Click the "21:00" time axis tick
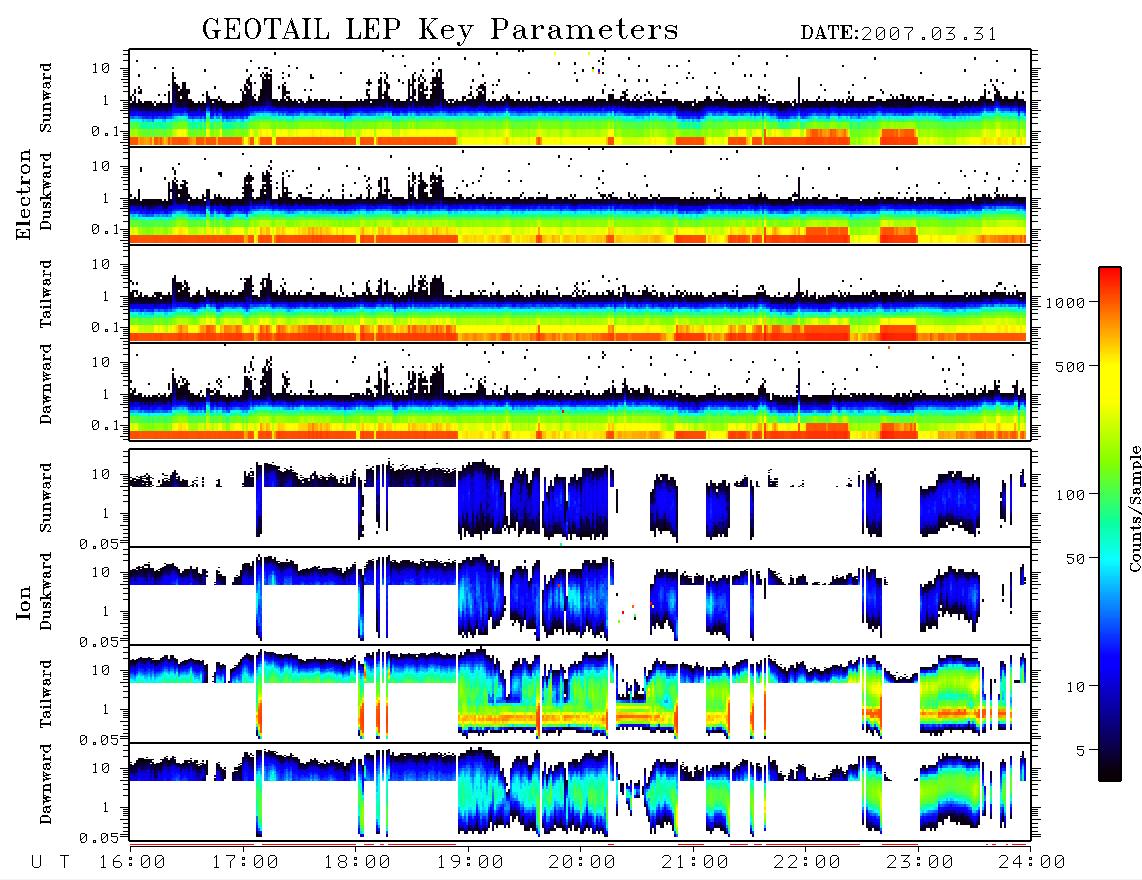 [x=695, y=862]
